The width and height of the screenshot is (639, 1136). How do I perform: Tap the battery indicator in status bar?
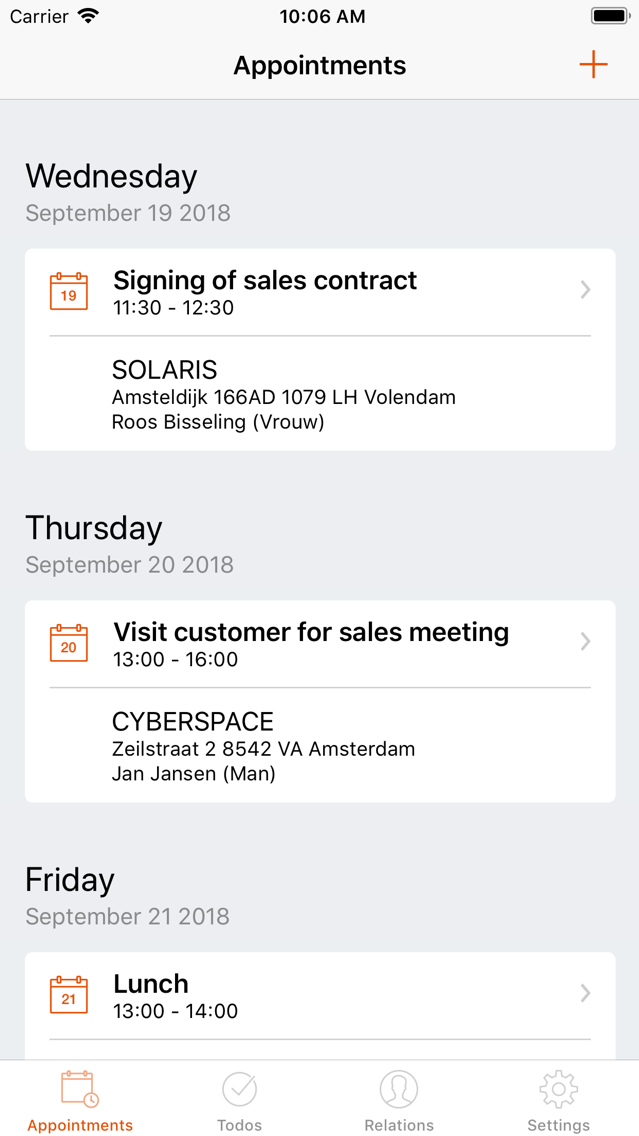click(x=609, y=15)
